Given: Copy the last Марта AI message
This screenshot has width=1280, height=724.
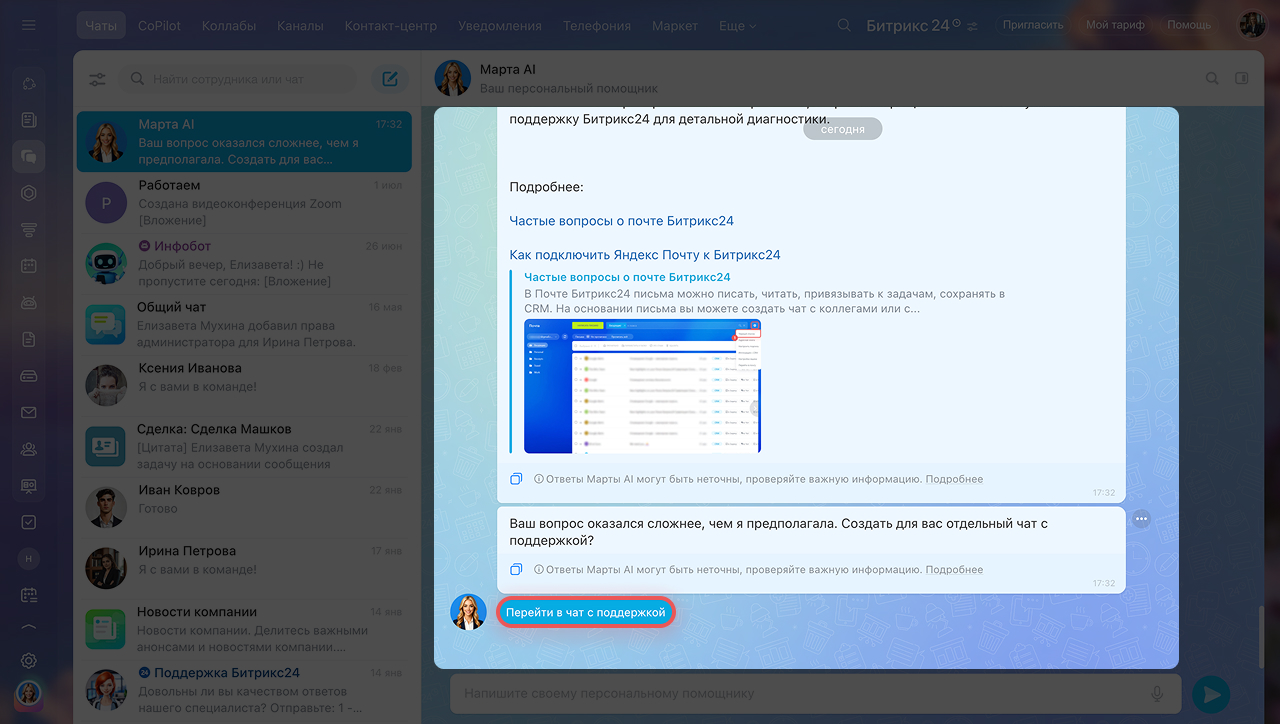Looking at the screenshot, I should [x=516, y=570].
